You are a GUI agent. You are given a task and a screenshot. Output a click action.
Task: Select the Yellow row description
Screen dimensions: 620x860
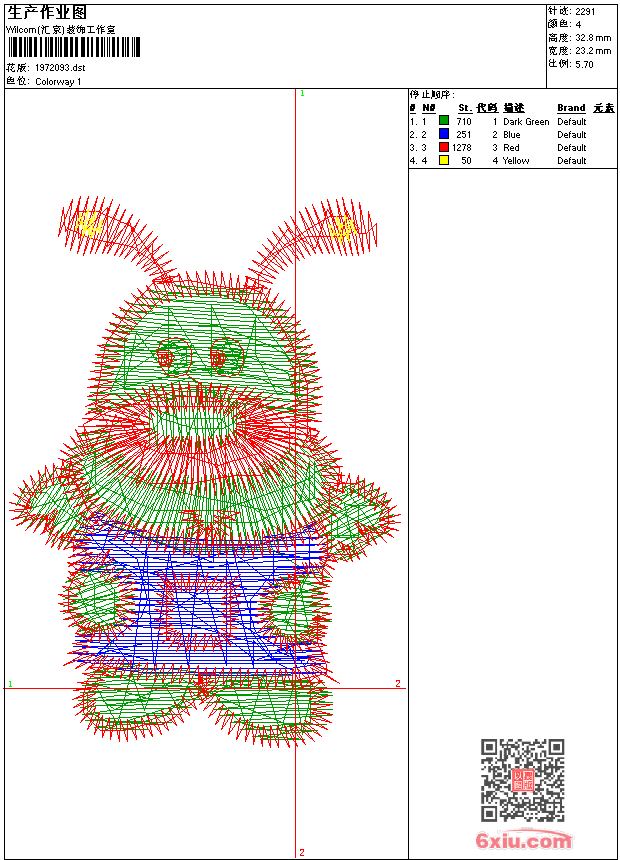click(x=516, y=161)
